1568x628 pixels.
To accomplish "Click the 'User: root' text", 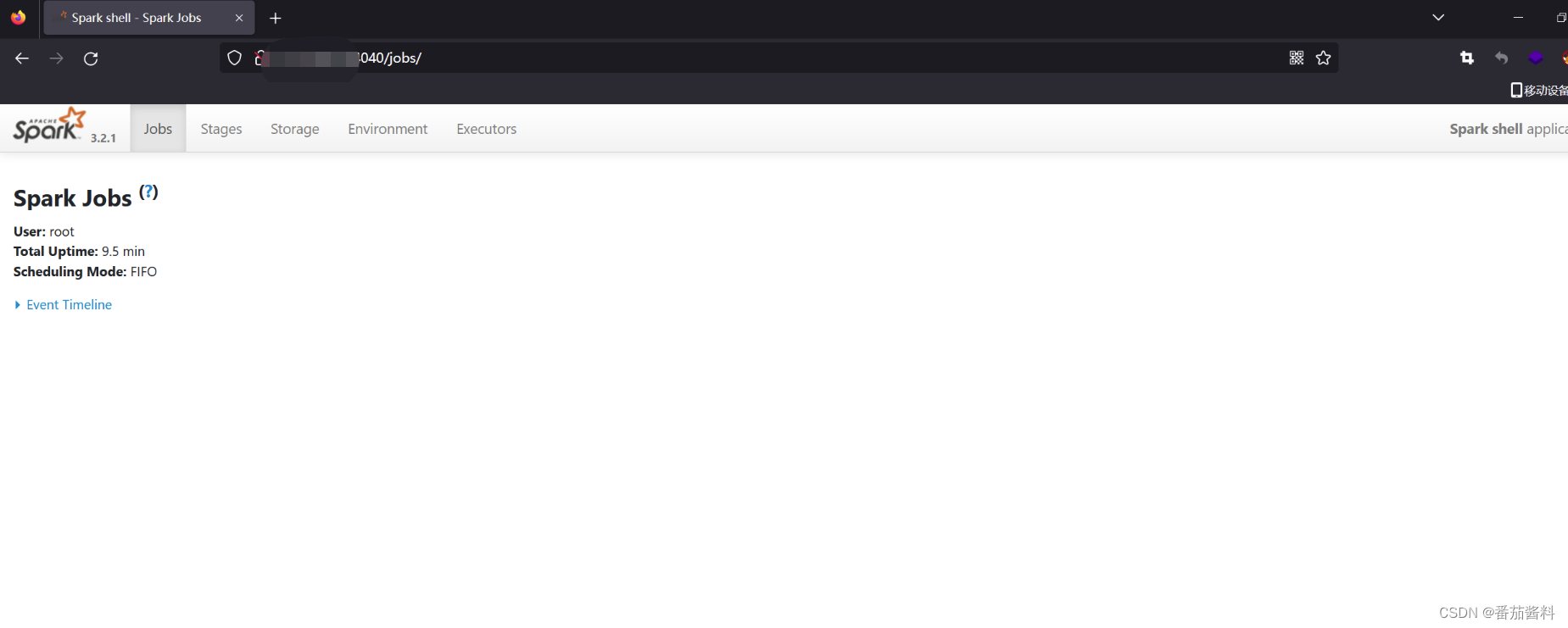I will (x=44, y=231).
